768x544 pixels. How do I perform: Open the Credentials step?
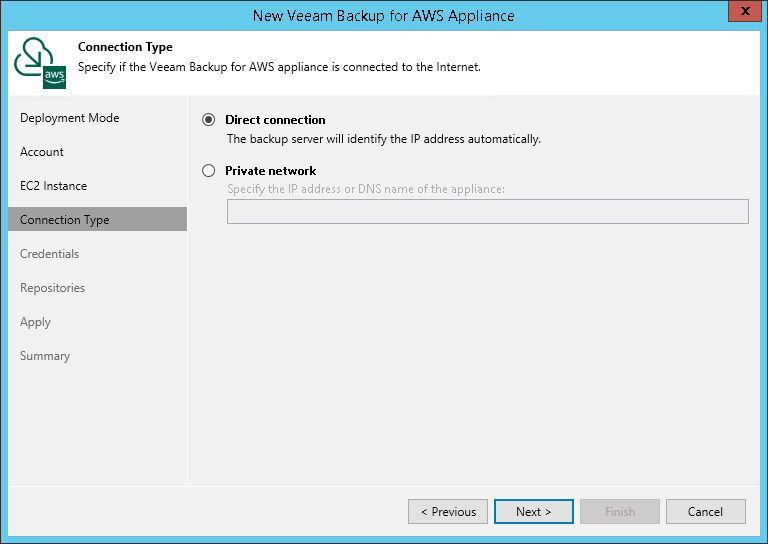49,254
